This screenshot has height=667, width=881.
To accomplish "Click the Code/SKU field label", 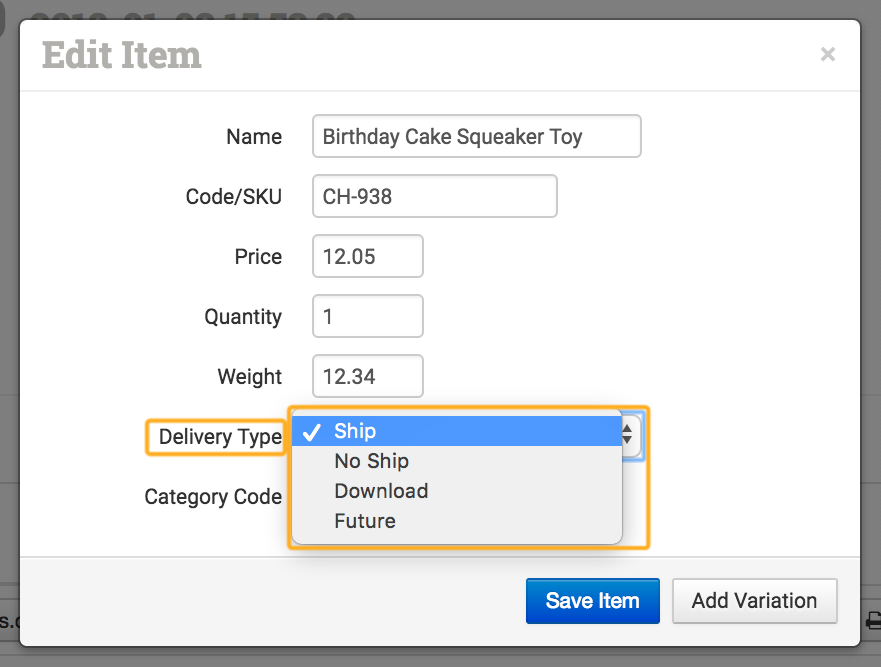I will click(234, 197).
